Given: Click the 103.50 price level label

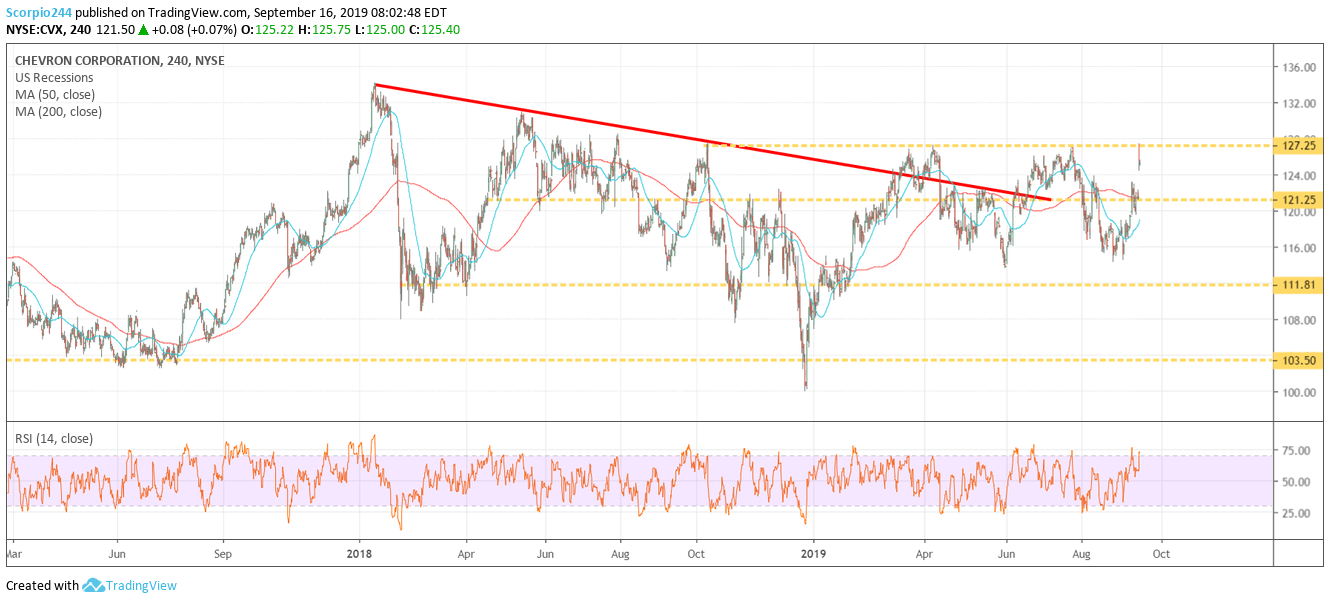Looking at the screenshot, I should (1300, 360).
